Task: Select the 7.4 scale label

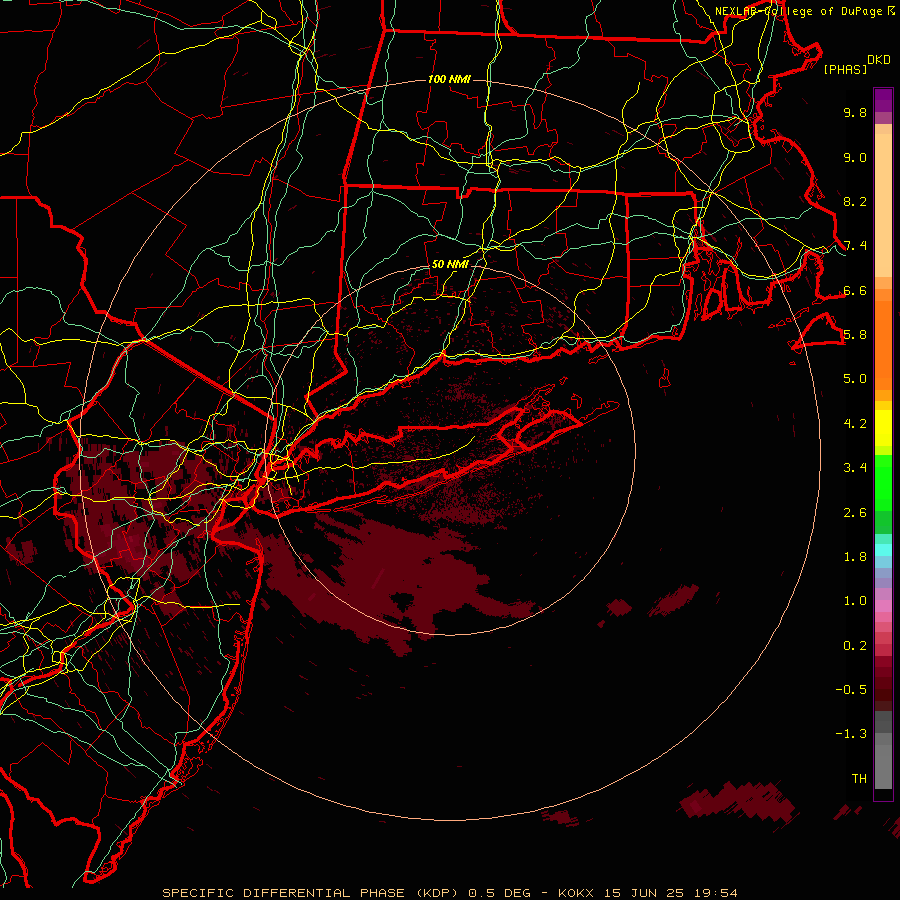Action: point(855,246)
